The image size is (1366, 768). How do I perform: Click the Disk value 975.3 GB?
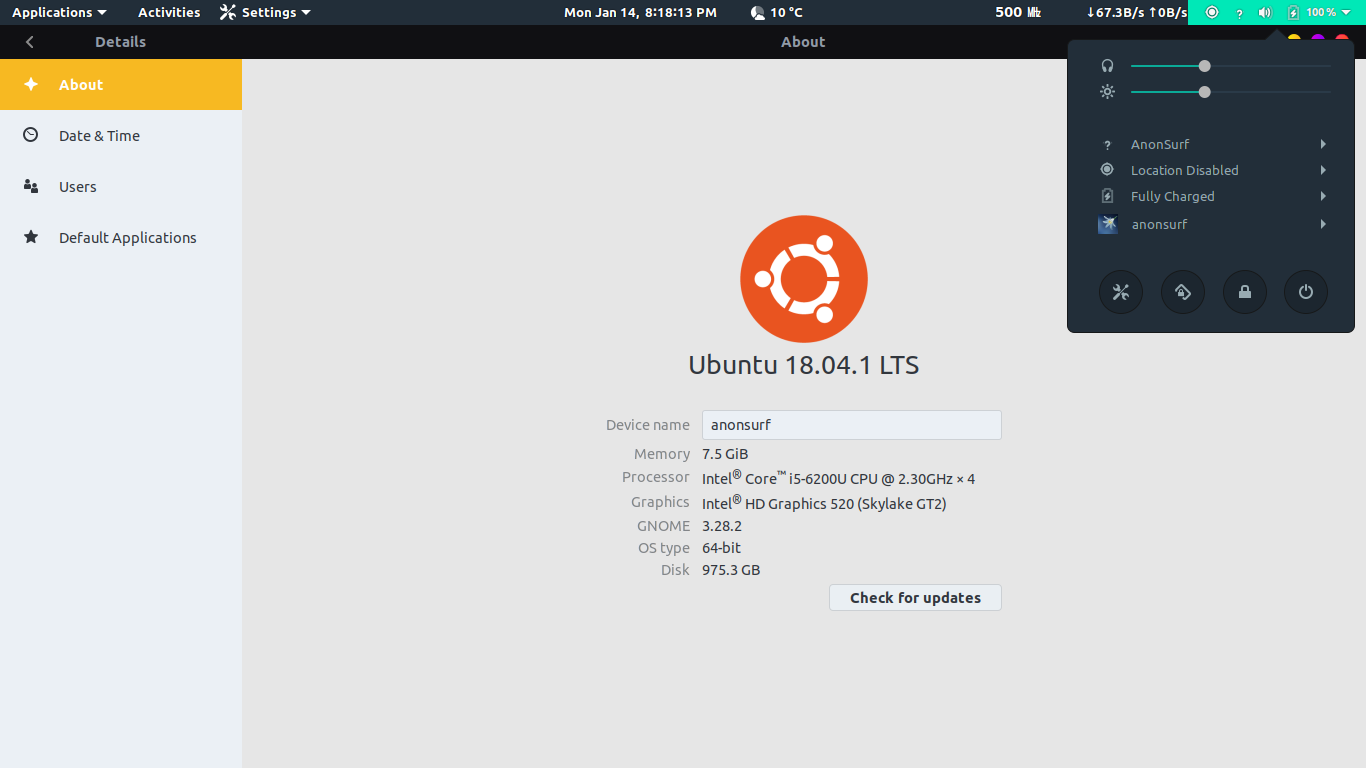[x=731, y=570]
